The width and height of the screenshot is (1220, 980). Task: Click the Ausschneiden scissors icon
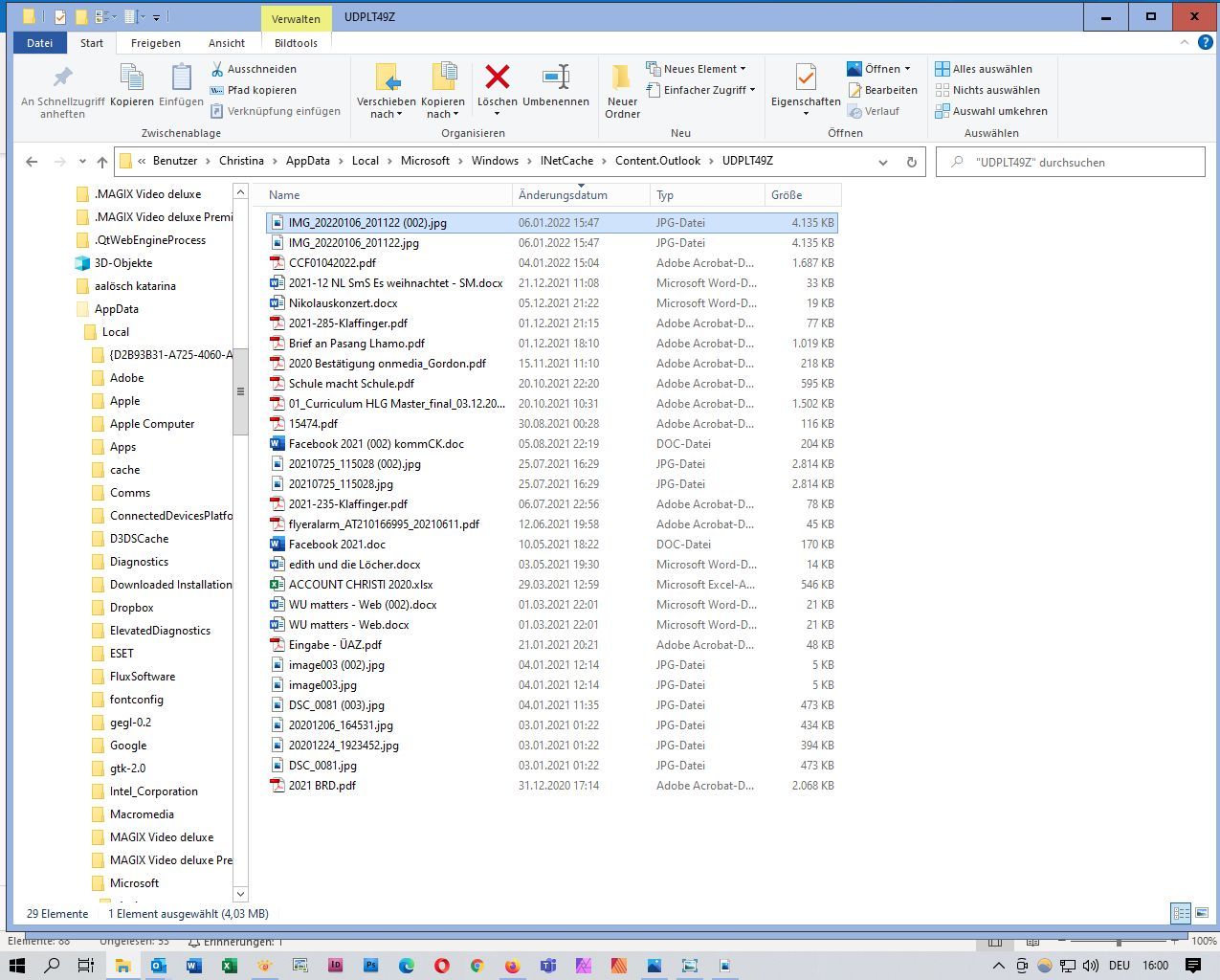(217, 69)
